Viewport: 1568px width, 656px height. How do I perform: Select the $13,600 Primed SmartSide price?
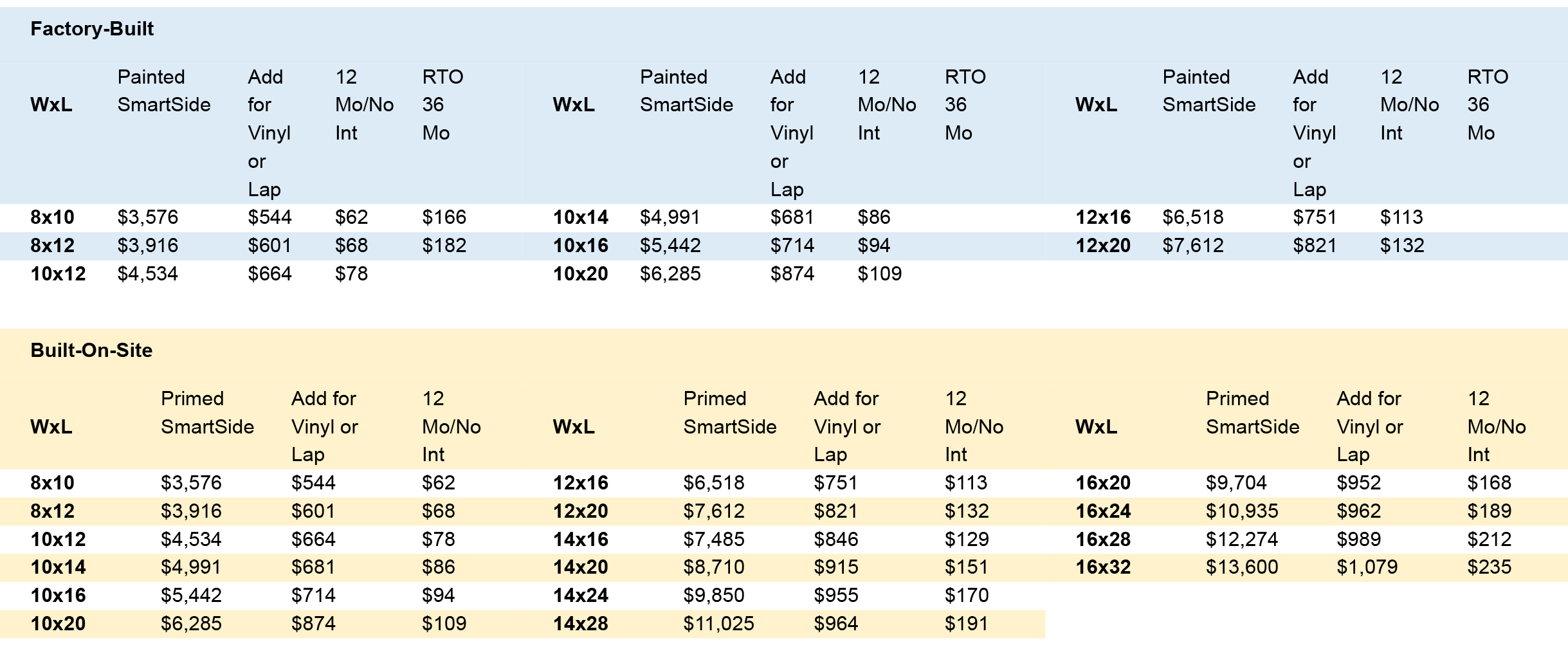point(1242,567)
